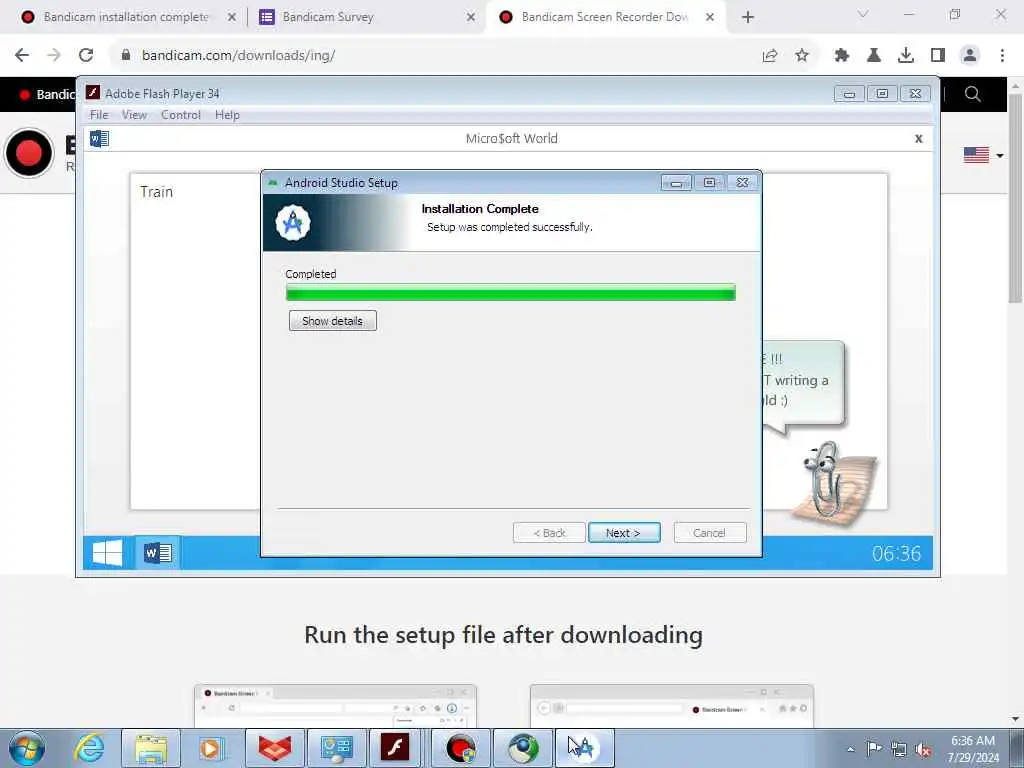Viewport: 1024px width, 768px height.
Task: Close the Bandicam Survey tab
Action: tap(471, 17)
